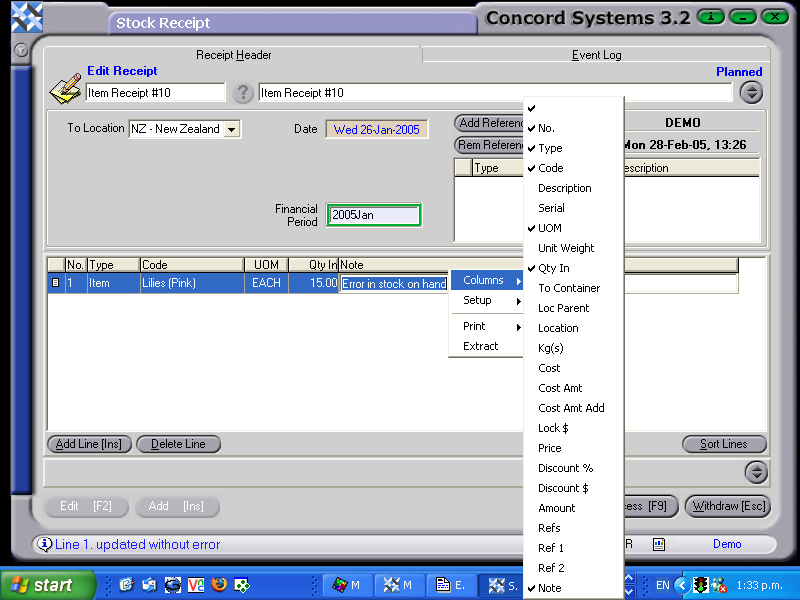Viewport: 800px width, 600px height.
Task: Open help via the question mark icon
Action: click(x=243, y=92)
